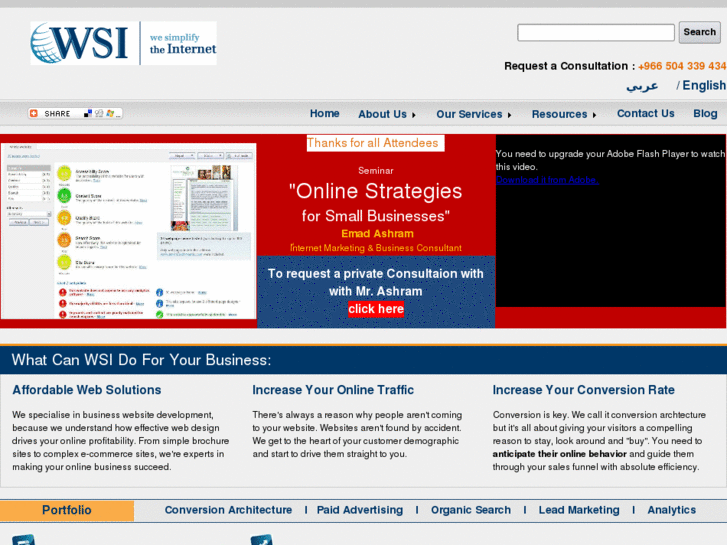Click the Flash Player upgrade message
This screenshot has height=545, width=727.
(610, 160)
